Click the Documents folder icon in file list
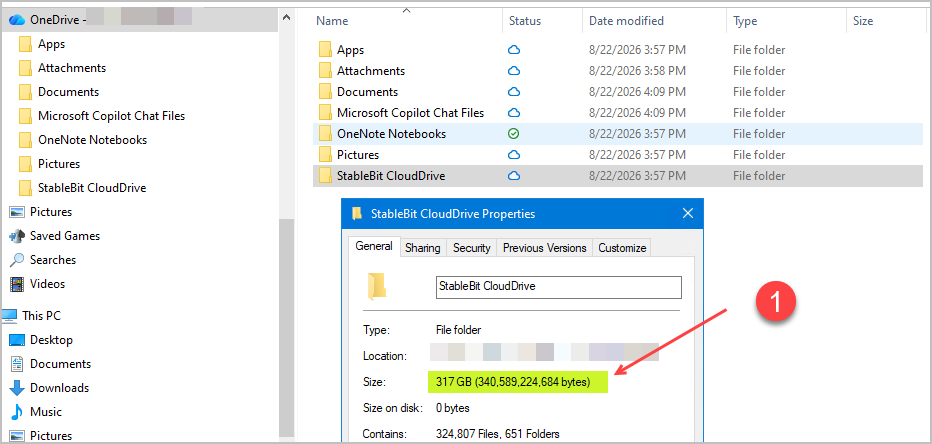The width and height of the screenshot is (932, 444). pos(325,92)
